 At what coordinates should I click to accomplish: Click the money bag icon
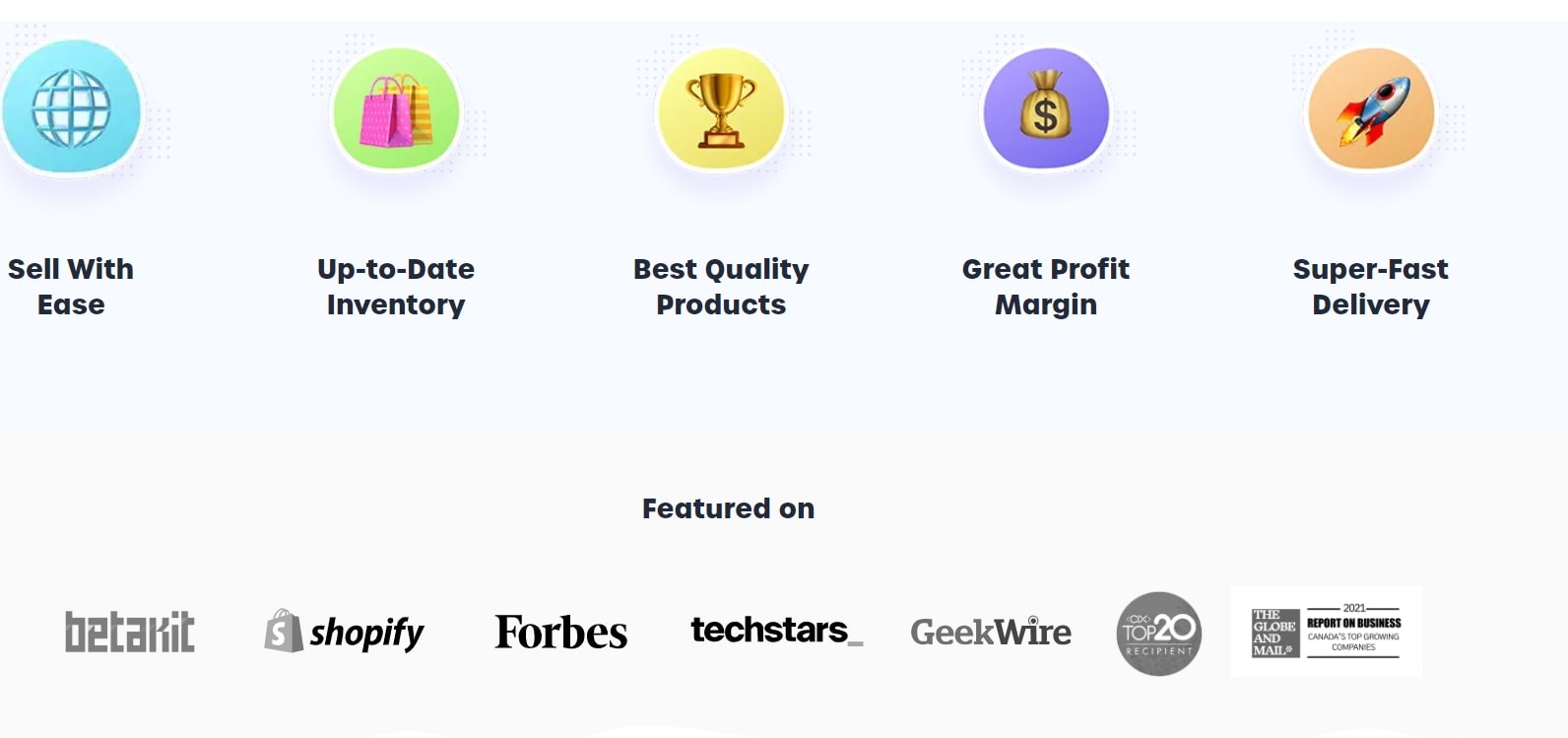(x=1046, y=109)
